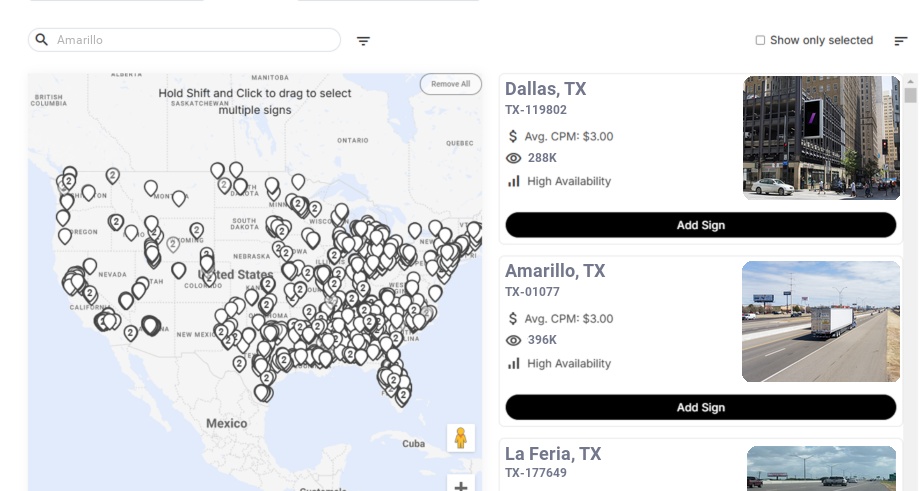This screenshot has width=920, height=491.
Task: Open the La Feria, TX listing title
Action: coord(553,454)
